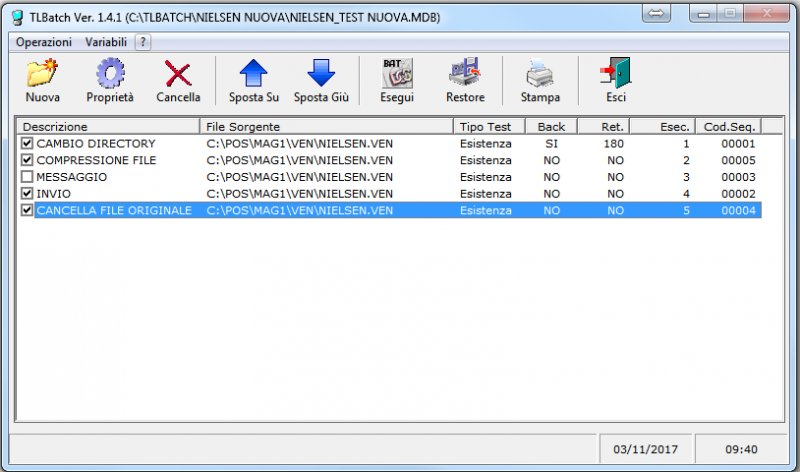
Task: Uncheck the INVIO row checkbox
Action: [x=27, y=194]
